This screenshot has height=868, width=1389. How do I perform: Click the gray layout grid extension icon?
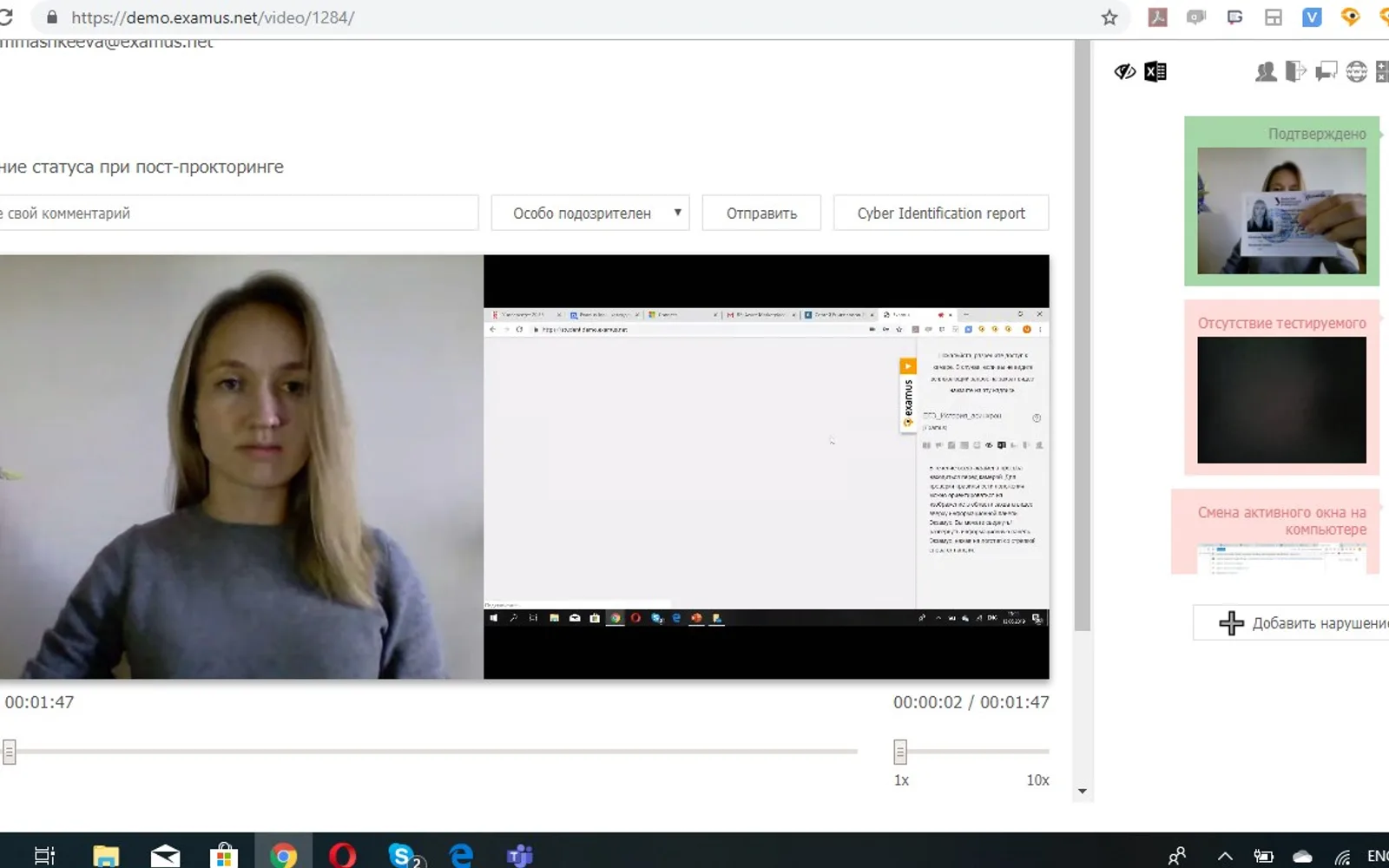[x=1274, y=17]
